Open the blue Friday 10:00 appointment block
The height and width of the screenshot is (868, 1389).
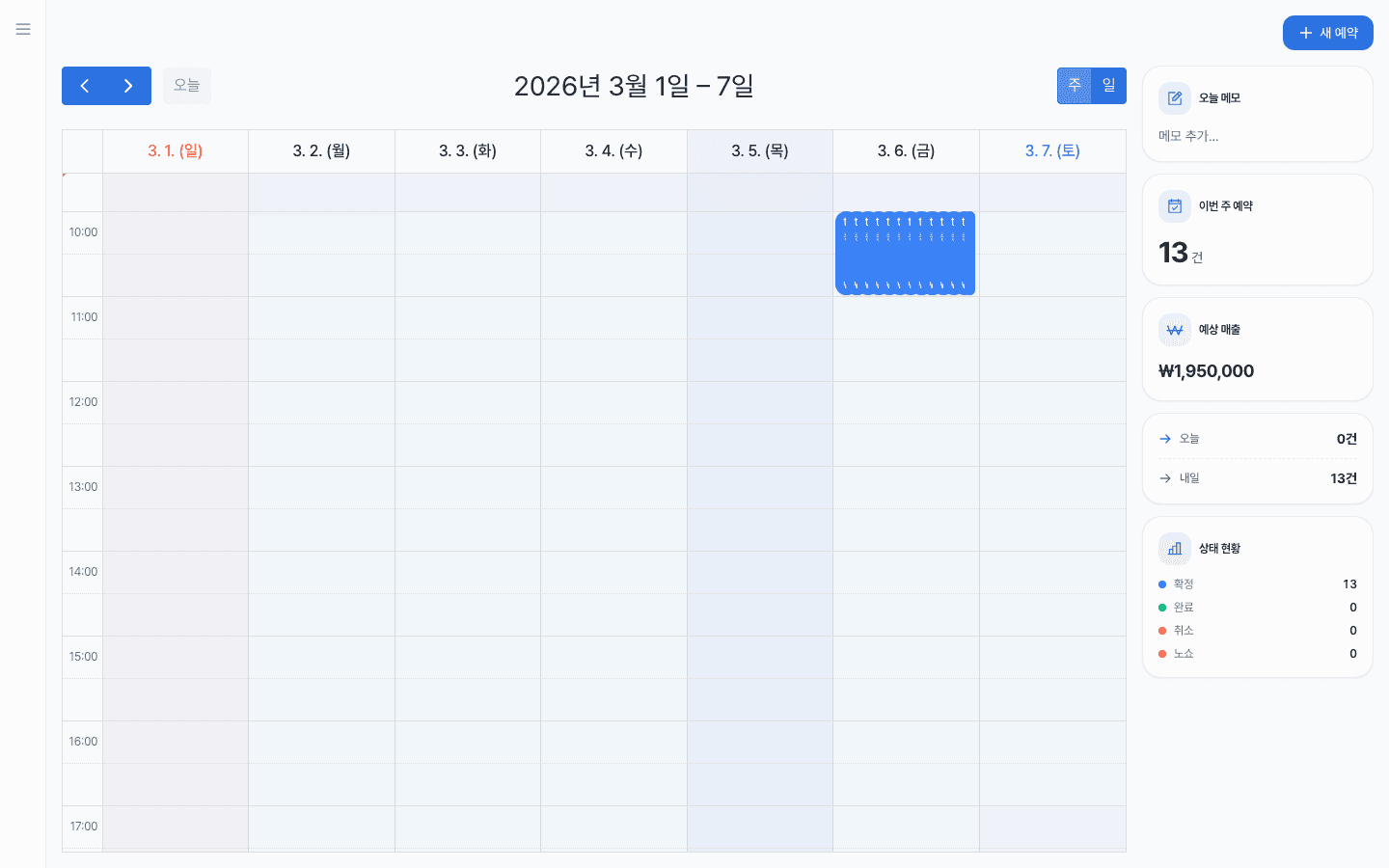click(x=905, y=254)
